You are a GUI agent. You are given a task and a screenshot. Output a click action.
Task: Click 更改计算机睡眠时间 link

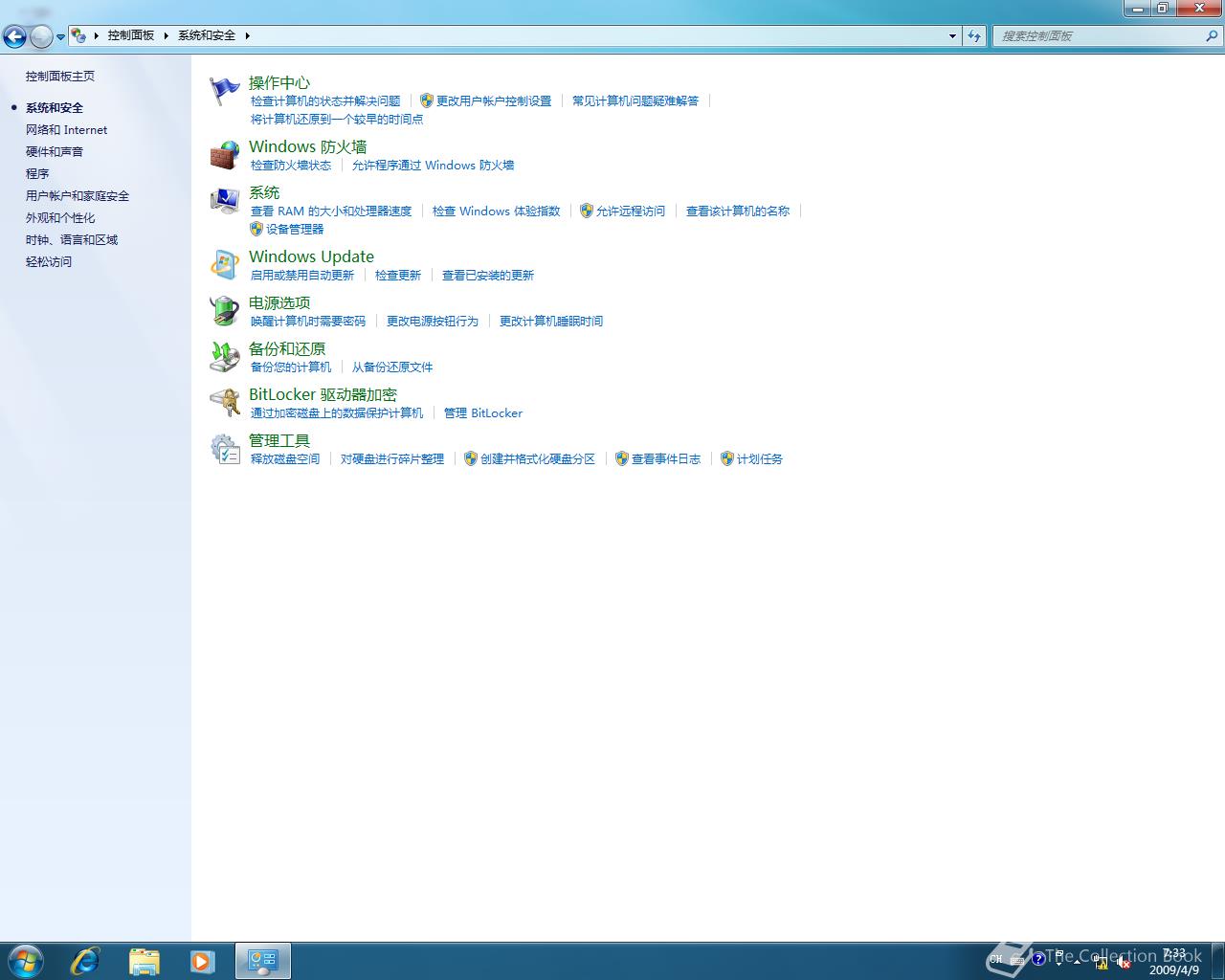tap(551, 321)
